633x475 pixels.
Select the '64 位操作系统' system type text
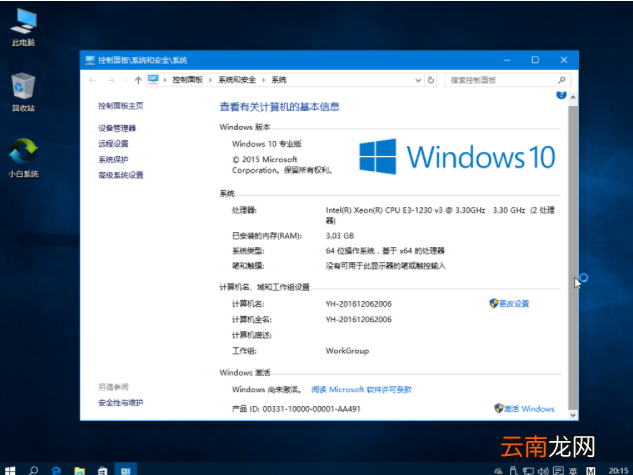pos(350,251)
